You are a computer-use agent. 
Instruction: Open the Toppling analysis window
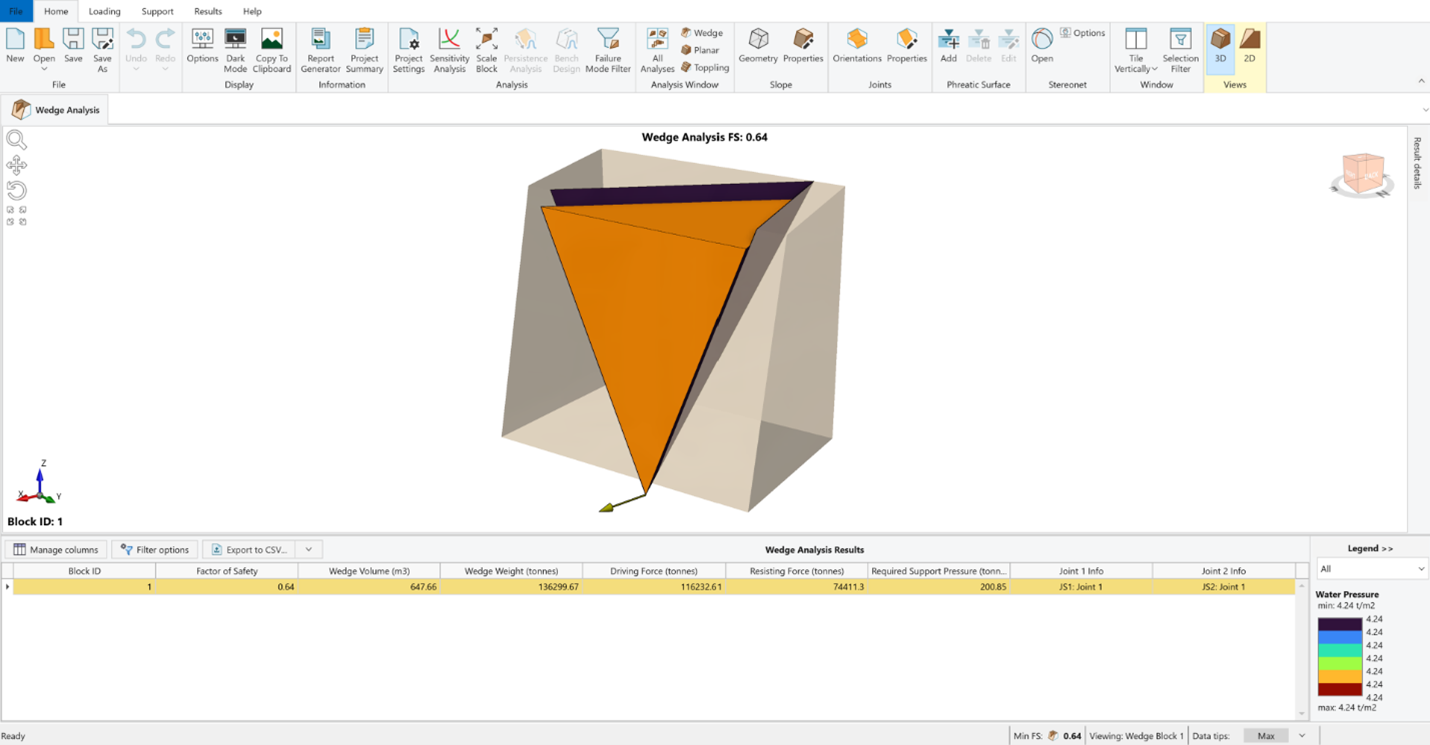click(705, 67)
